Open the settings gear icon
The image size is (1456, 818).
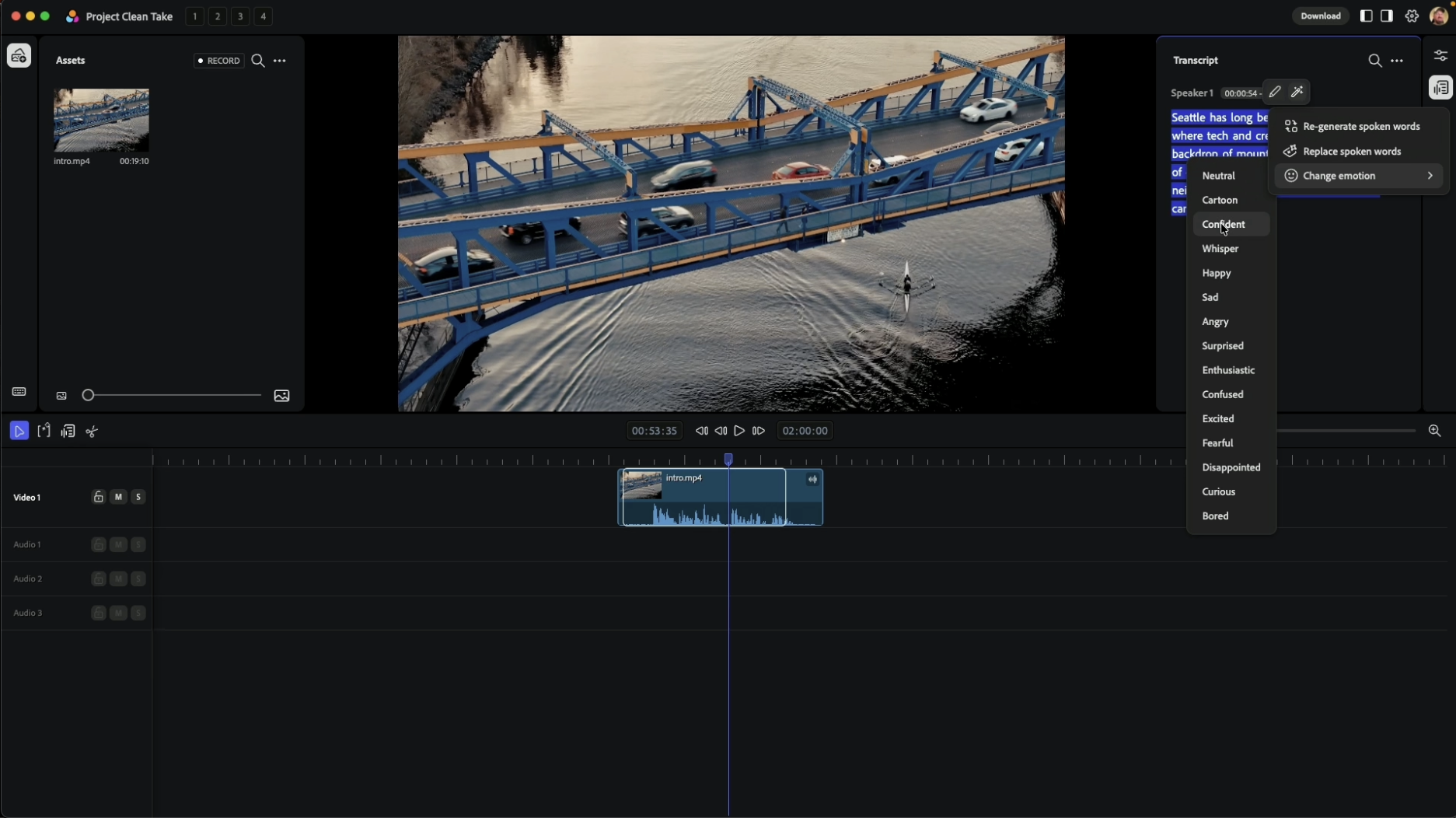(x=1412, y=16)
